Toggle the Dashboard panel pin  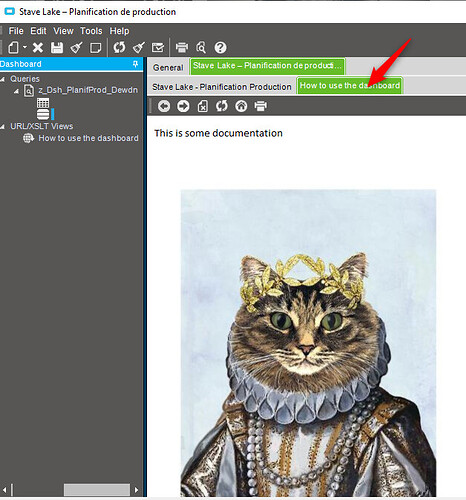[135, 64]
